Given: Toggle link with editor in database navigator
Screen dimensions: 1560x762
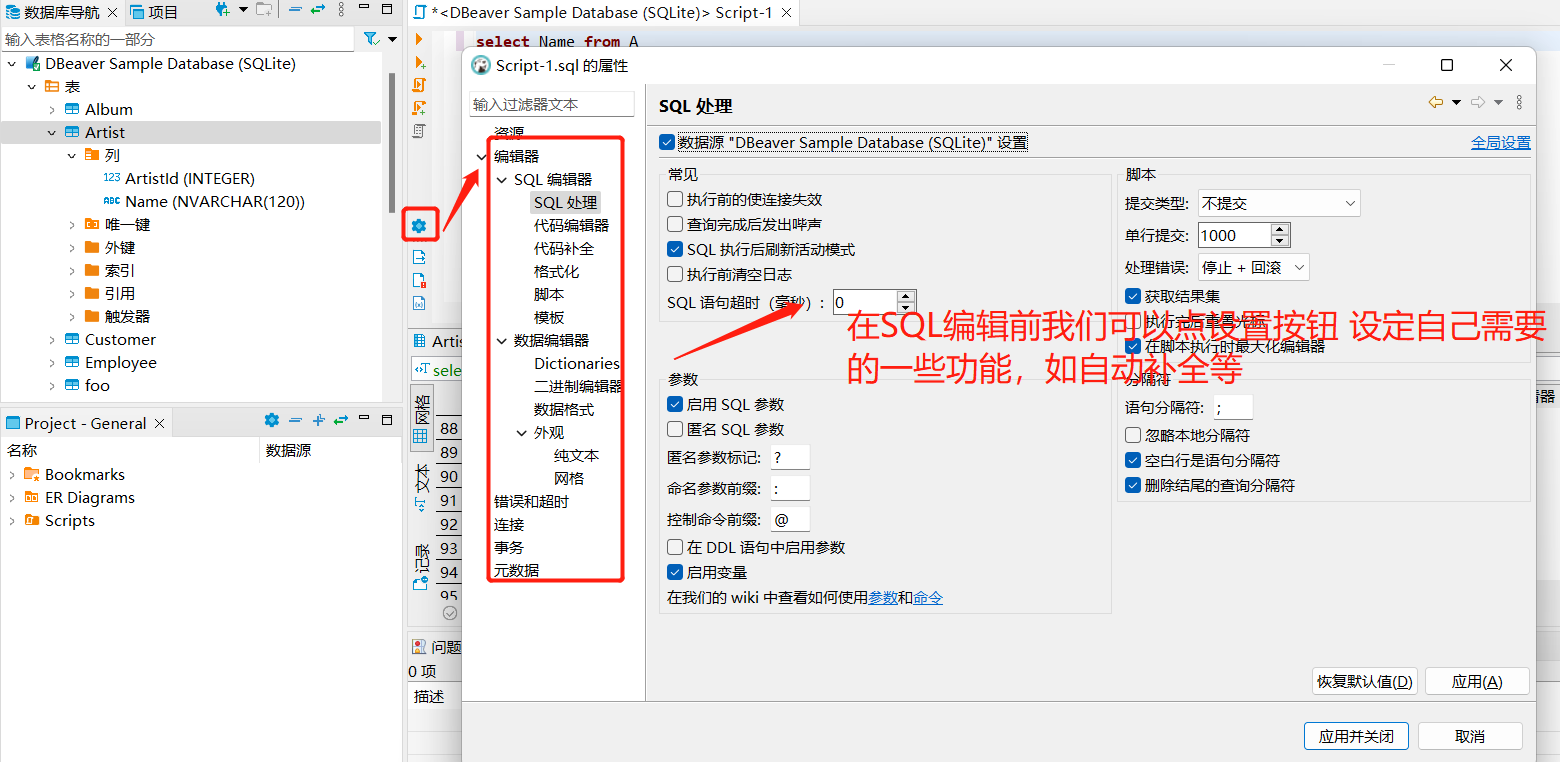Looking at the screenshot, I should coord(318,11).
